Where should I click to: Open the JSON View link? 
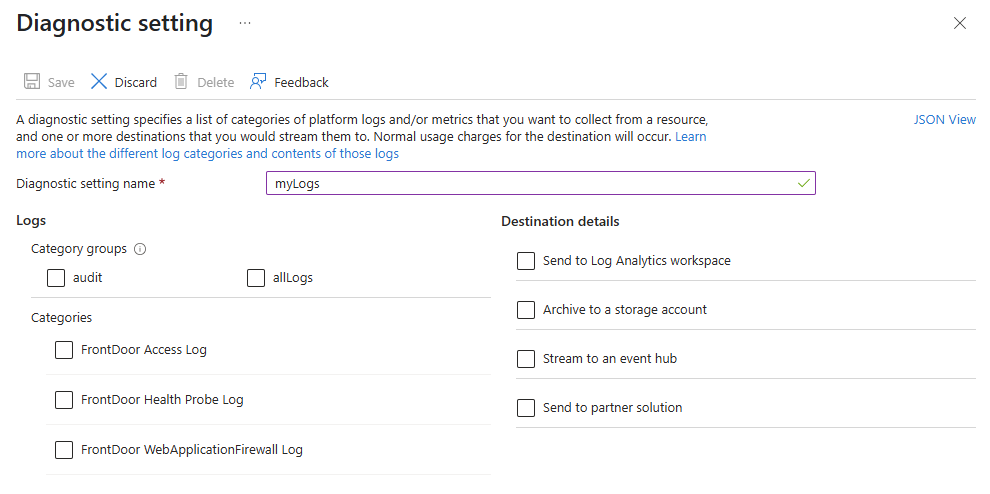coord(944,120)
